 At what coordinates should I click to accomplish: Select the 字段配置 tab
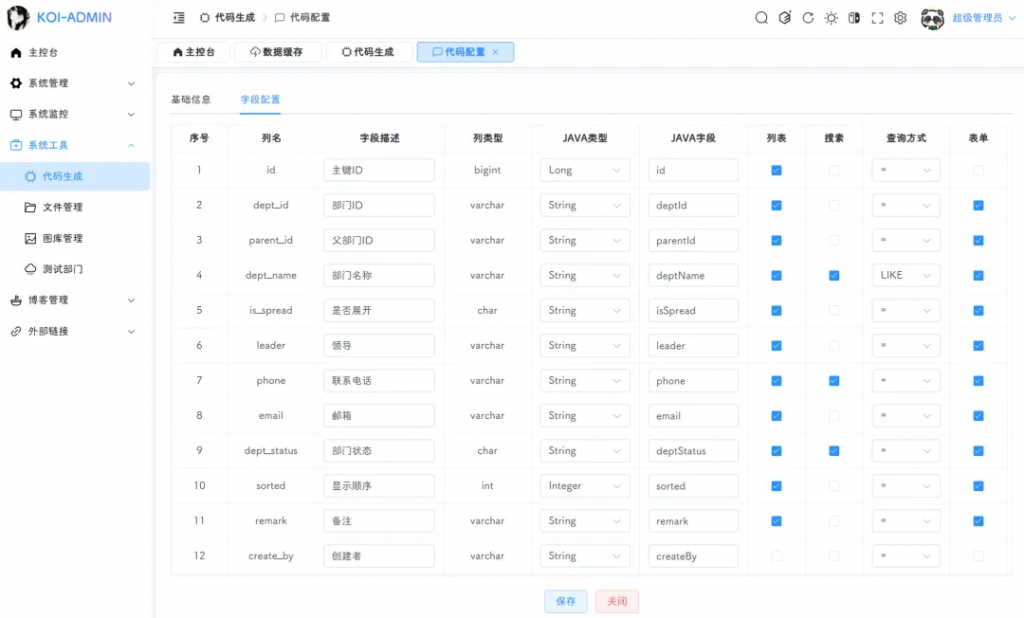coord(260,99)
